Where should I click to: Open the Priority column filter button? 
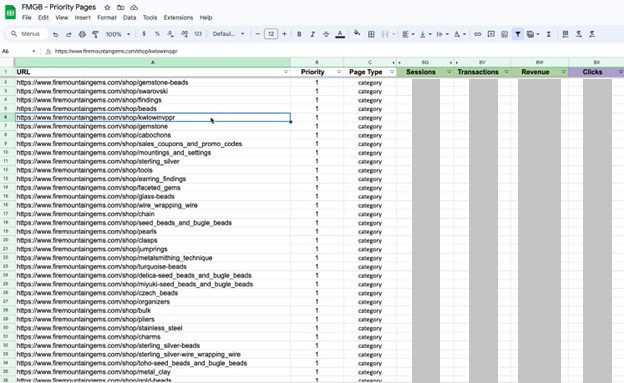click(x=339, y=72)
